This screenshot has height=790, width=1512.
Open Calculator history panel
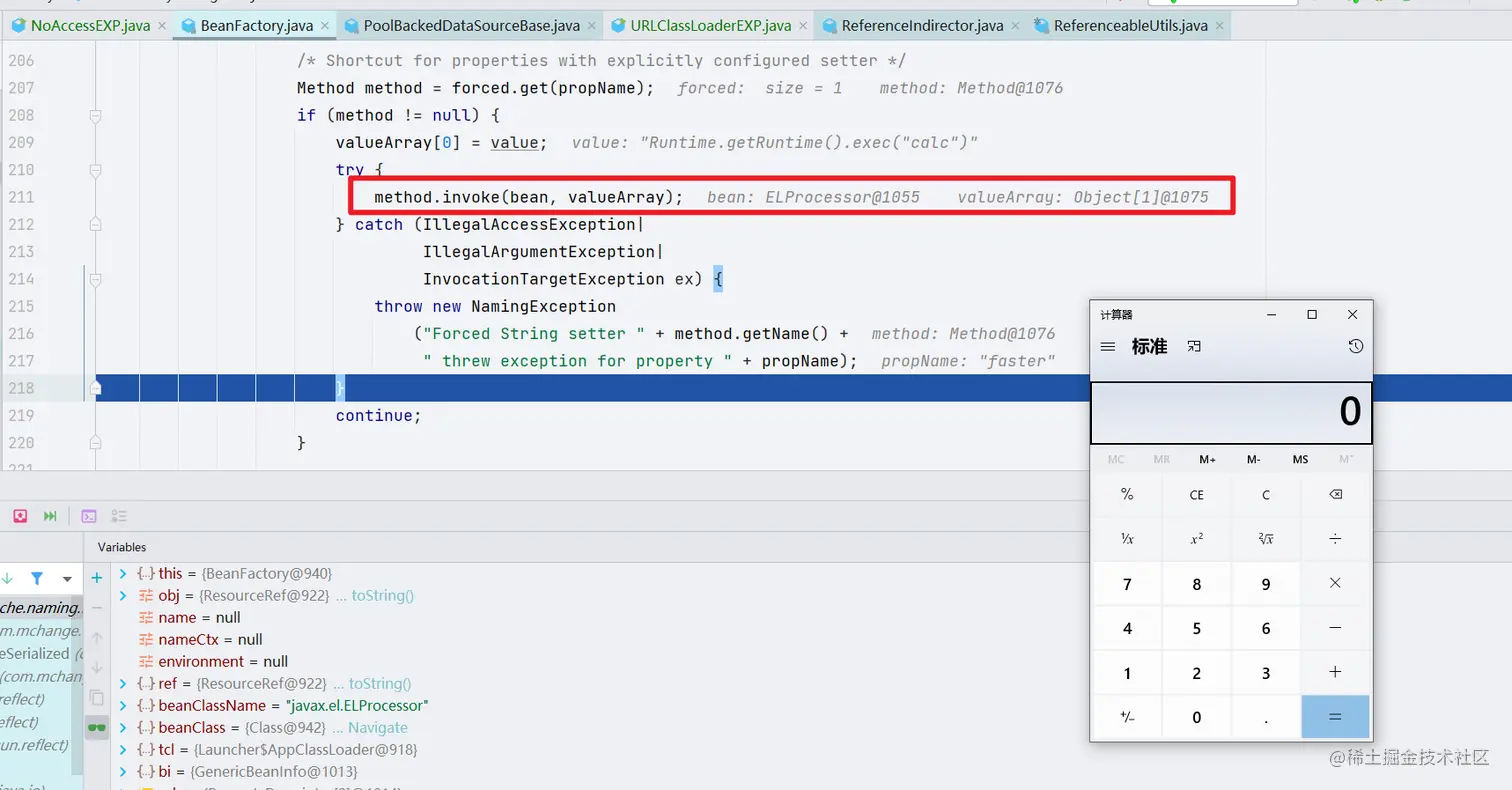1355,346
